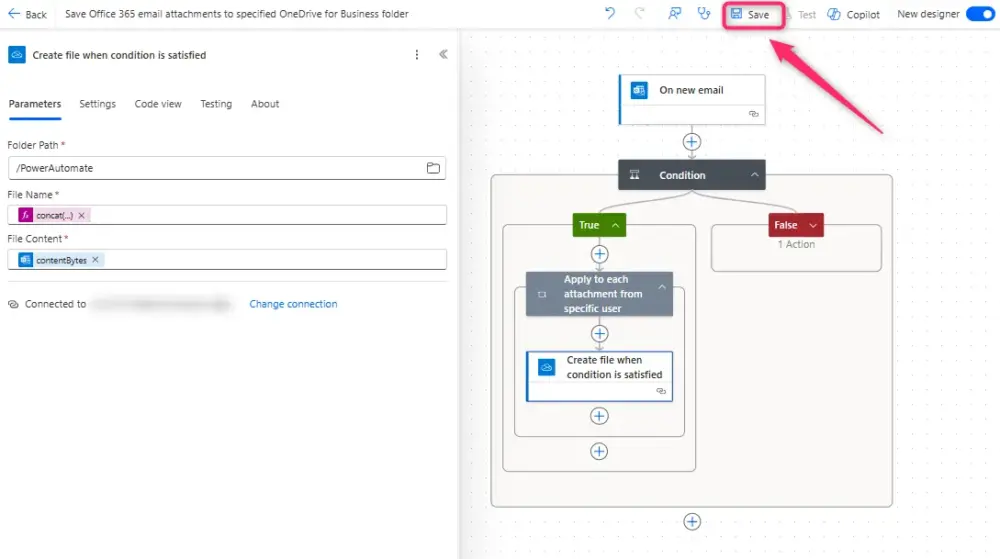The width and height of the screenshot is (1000, 559).
Task: Go Back using the top-left arrow
Action: pyautogui.click(x=27, y=15)
